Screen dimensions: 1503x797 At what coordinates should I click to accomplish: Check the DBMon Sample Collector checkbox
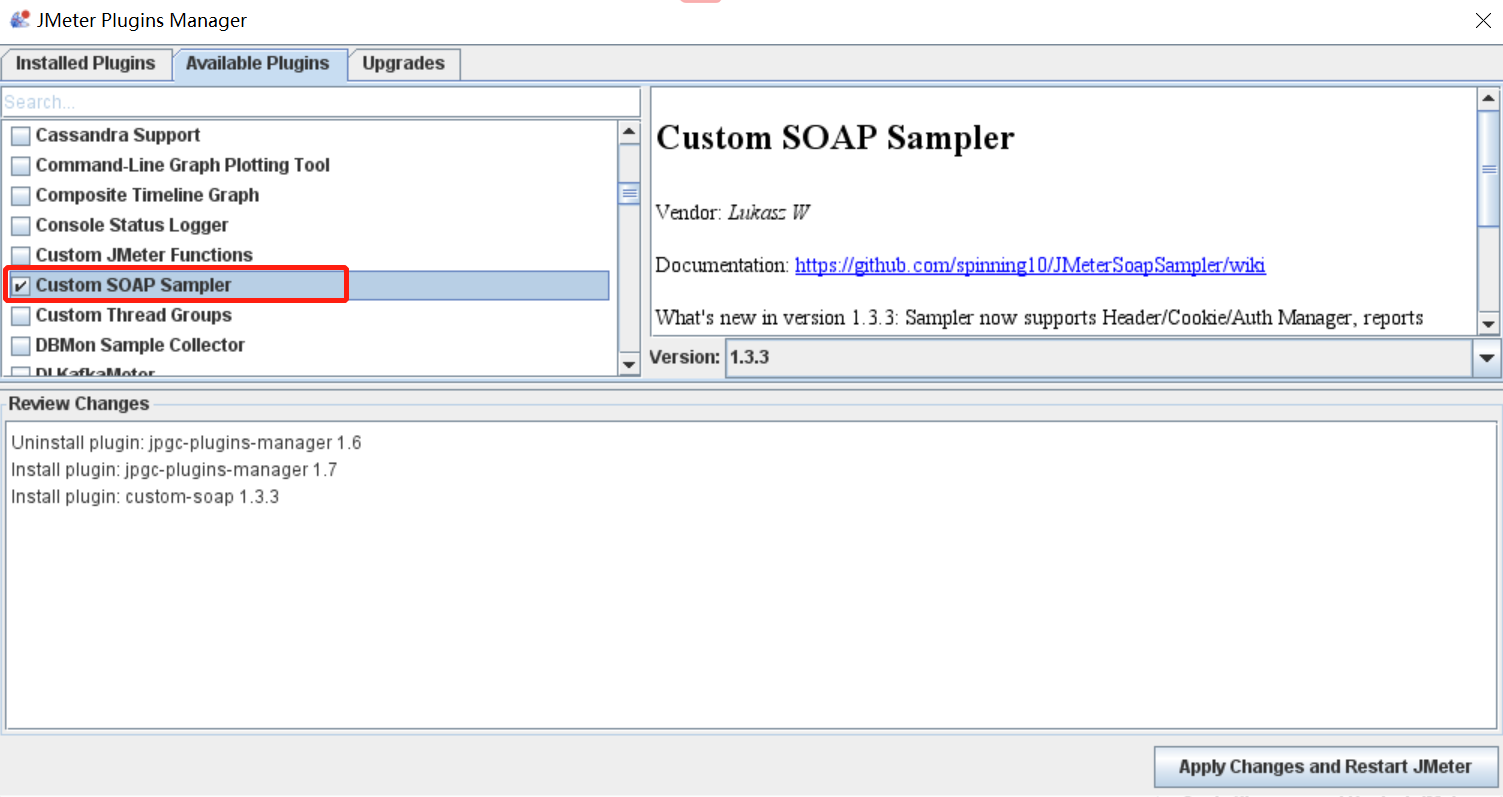point(21,346)
